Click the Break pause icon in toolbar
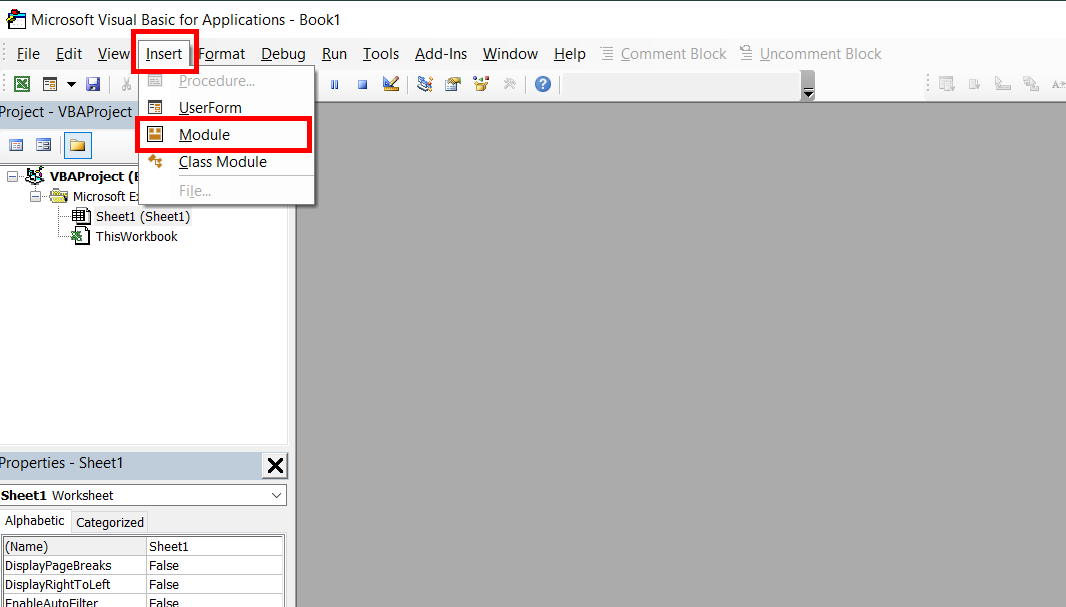This screenshot has width=1066, height=607. pyautogui.click(x=334, y=84)
